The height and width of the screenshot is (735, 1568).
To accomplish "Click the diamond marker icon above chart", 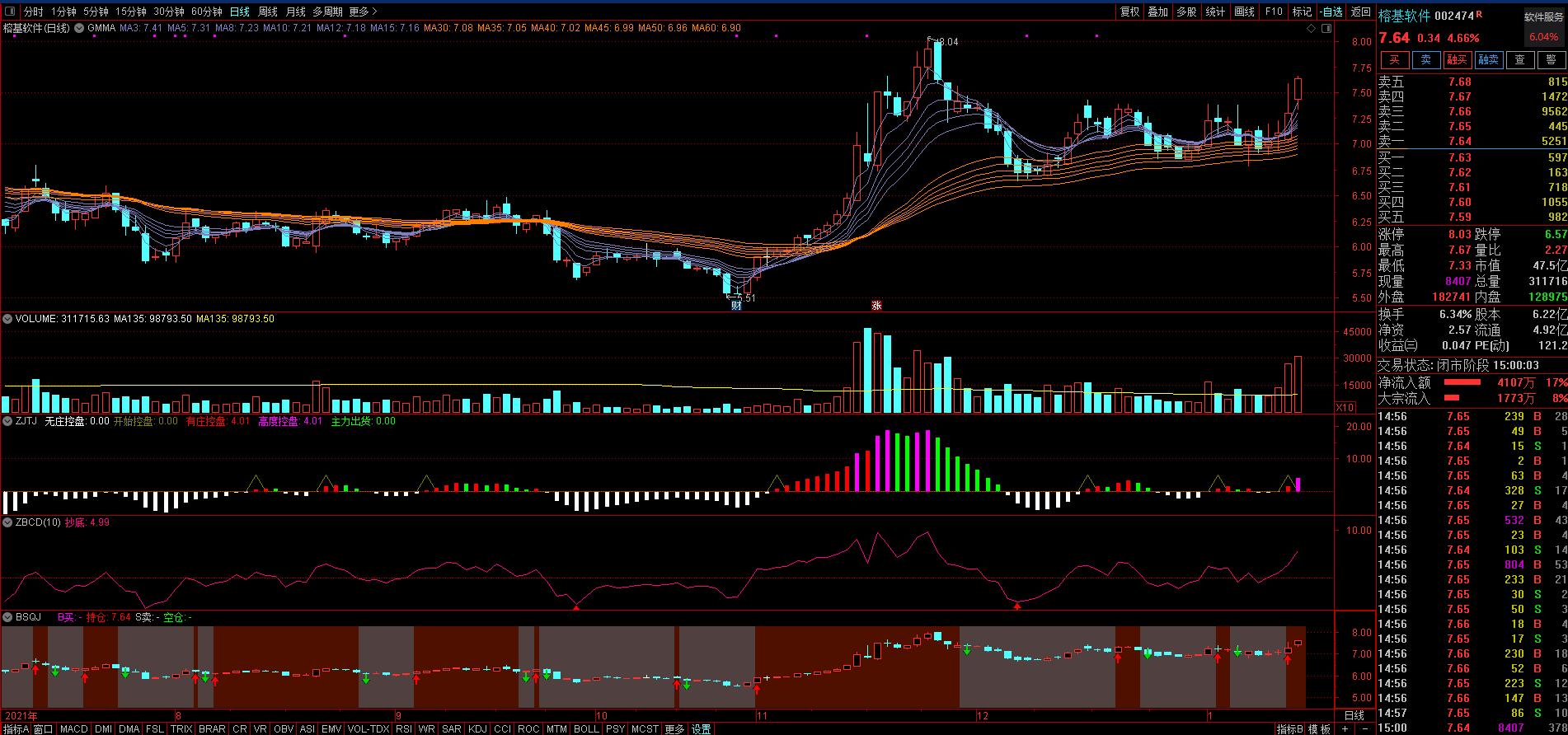I will point(1311,28).
